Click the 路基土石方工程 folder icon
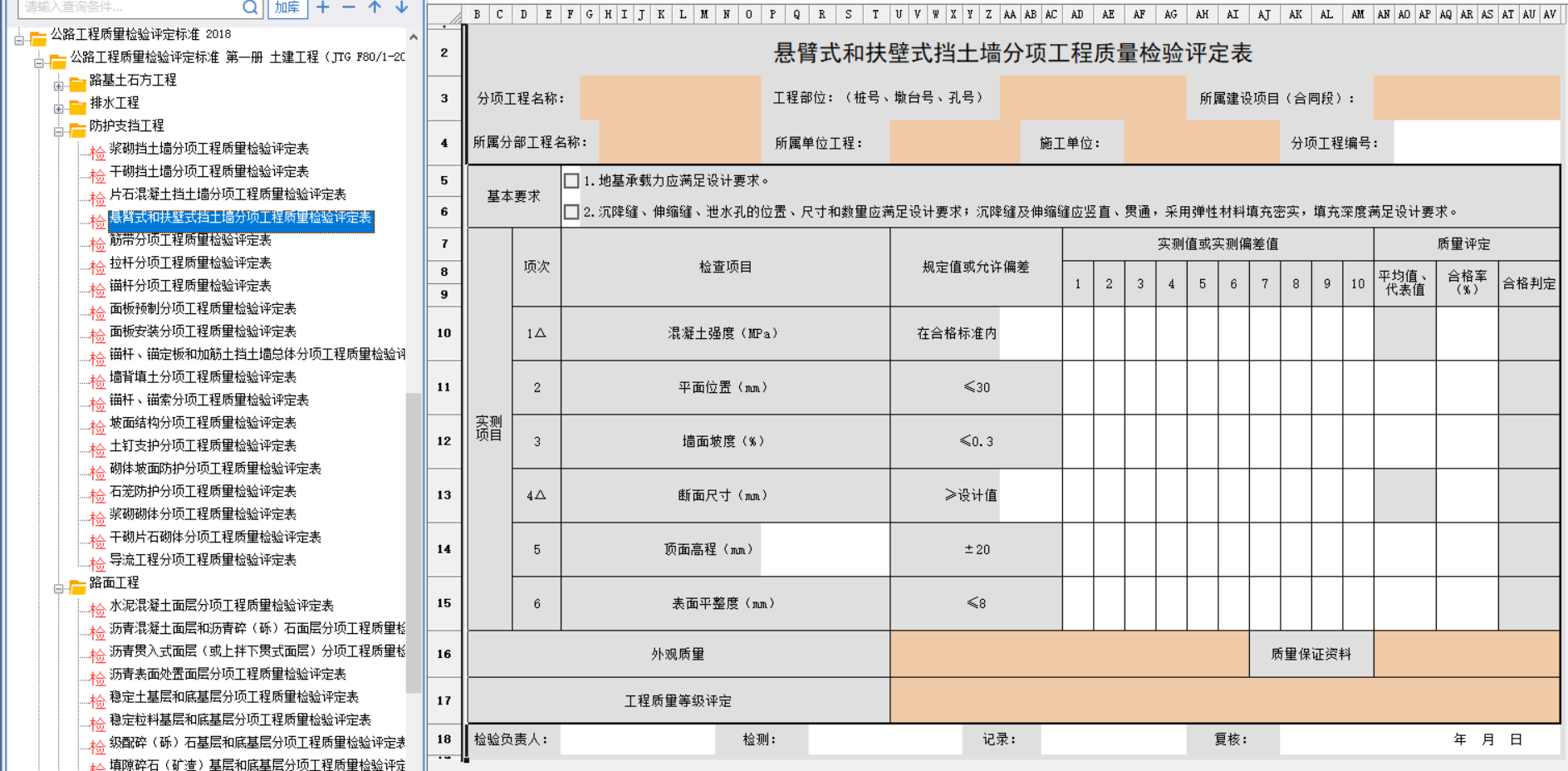The width and height of the screenshot is (1568, 771). pos(78,84)
